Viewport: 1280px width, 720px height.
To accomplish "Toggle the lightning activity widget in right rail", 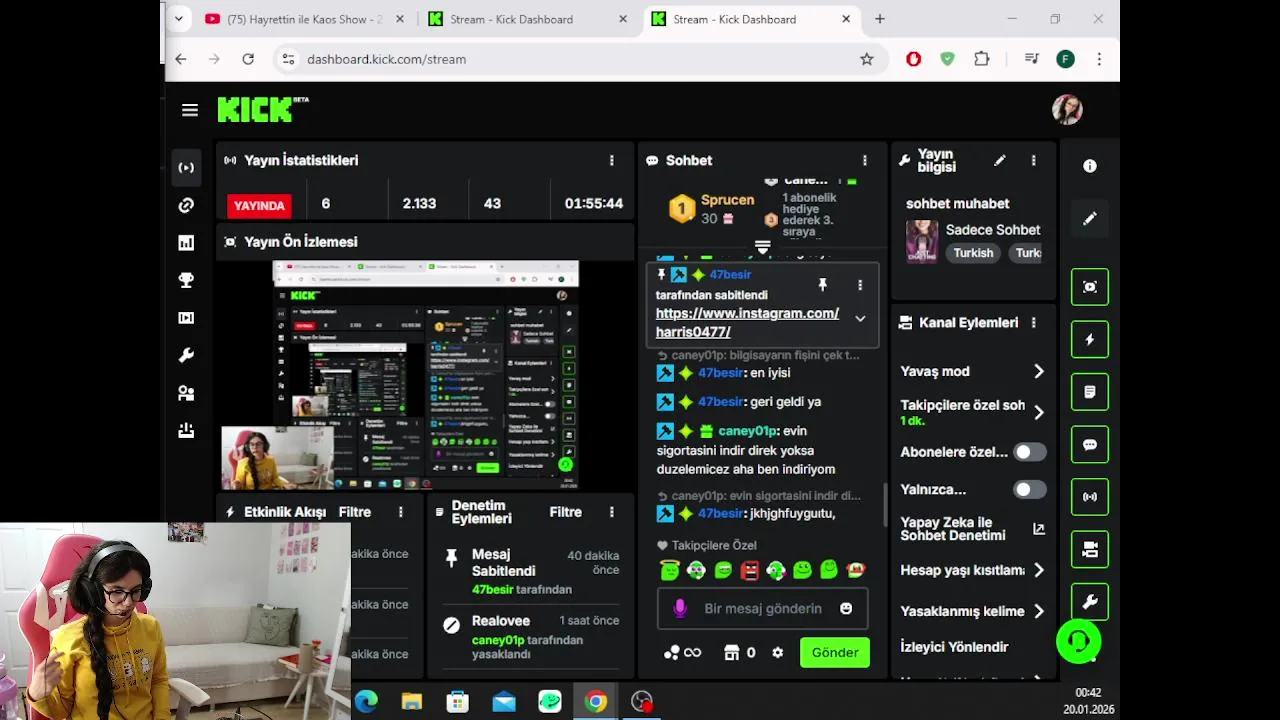I will [x=1090, y=339].
